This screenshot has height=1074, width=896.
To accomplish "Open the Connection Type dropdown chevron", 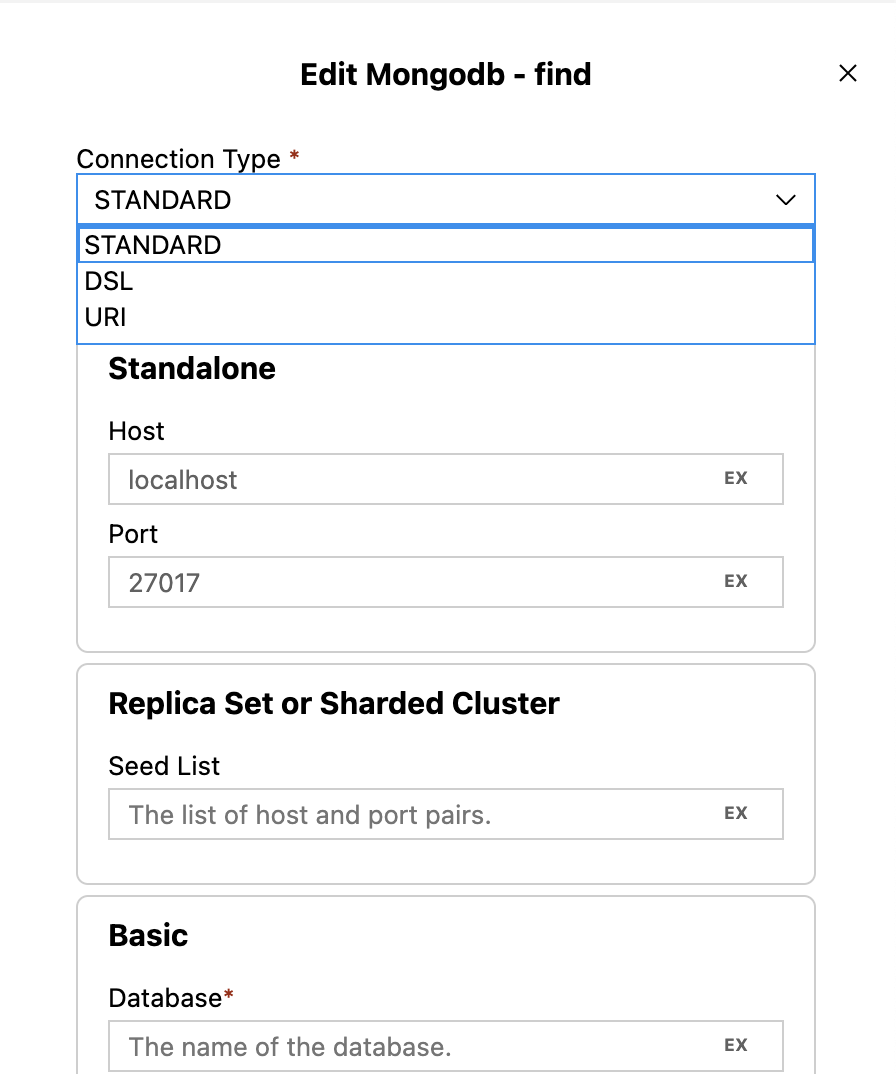I will (x=785, y=199).
